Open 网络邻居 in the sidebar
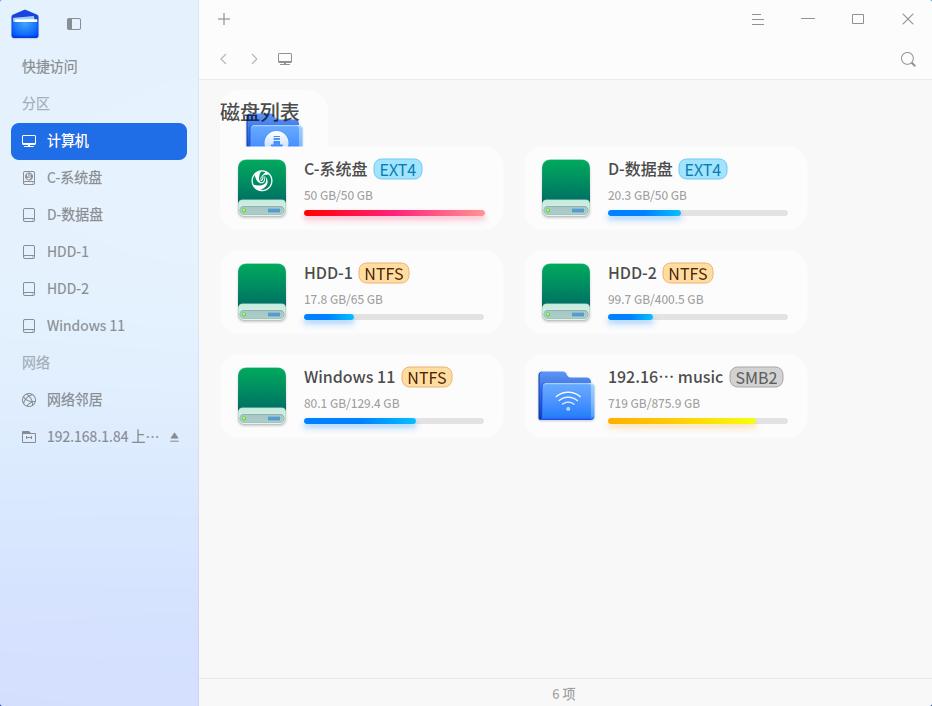Screen dimensions: 932x706 pos(99,400)
